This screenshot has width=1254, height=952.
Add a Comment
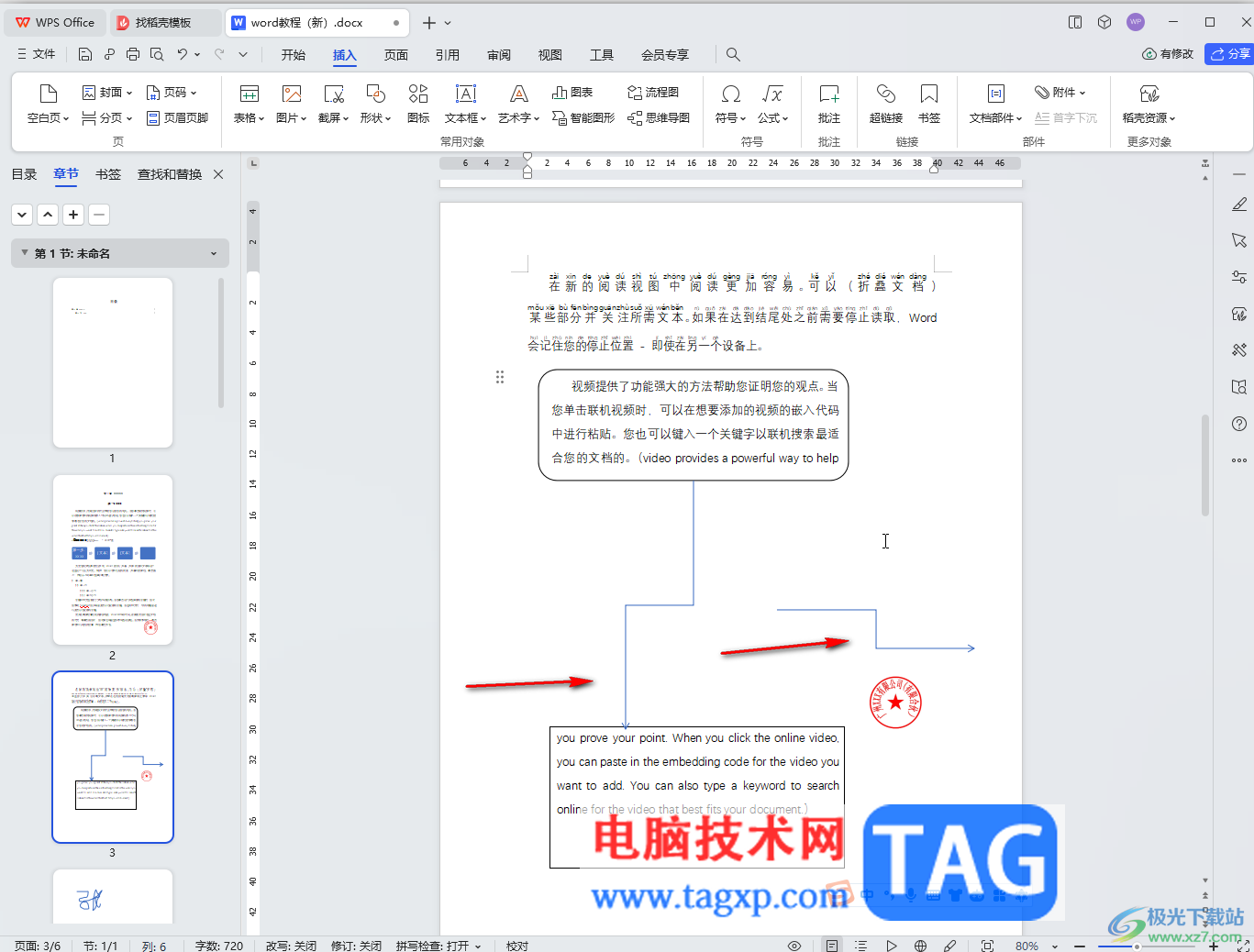pos(829,104)
